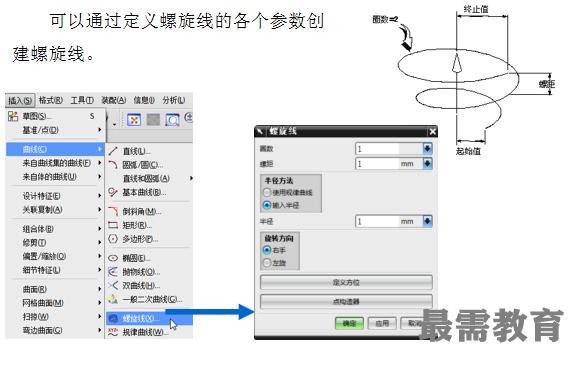The width and height of the screenshot is (570, 365).
Task: Open the 圈数 field dropdown arrow
Action: pyautogui.click(x=428, y=149)
